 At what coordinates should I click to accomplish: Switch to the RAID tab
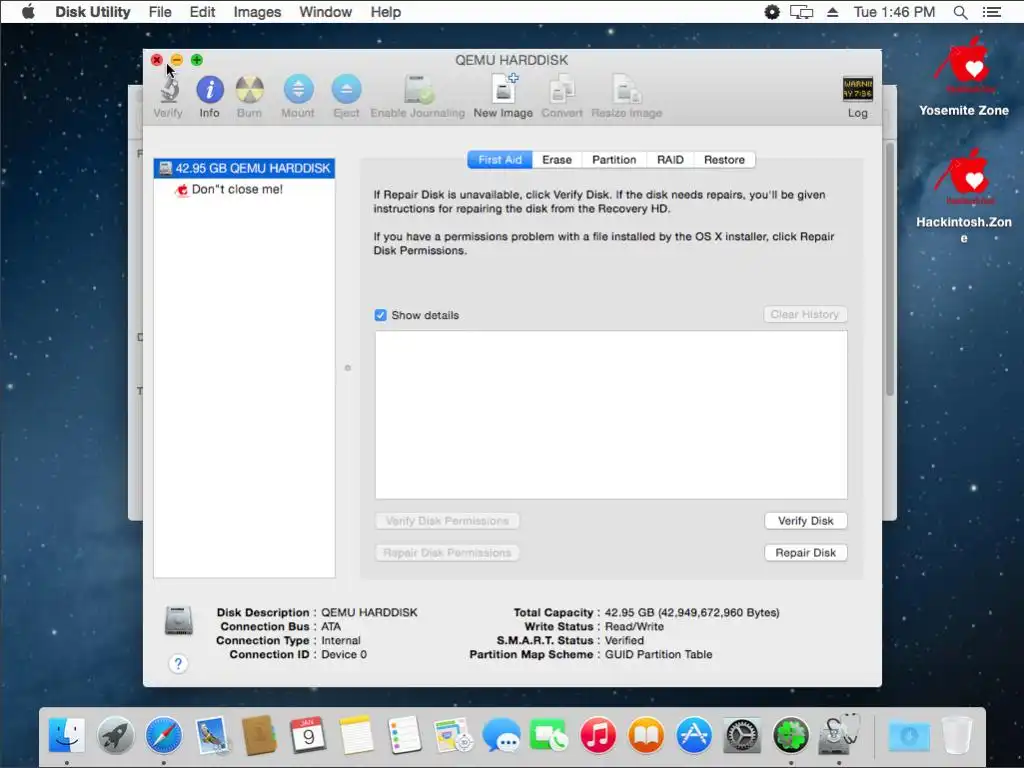670,160
